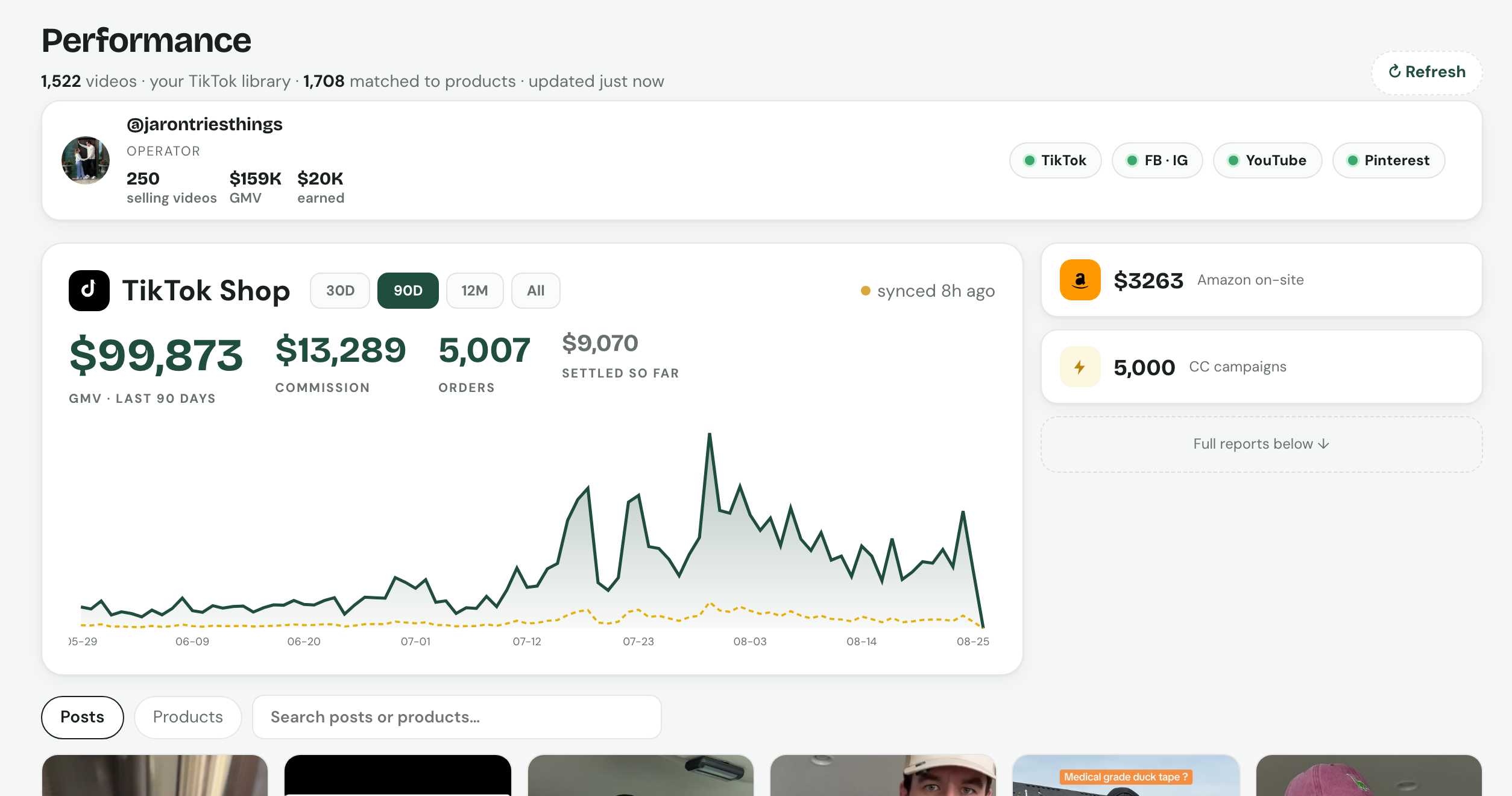
Task: Select the TikTok platform pill
Action: click(x=1055, y=160)
